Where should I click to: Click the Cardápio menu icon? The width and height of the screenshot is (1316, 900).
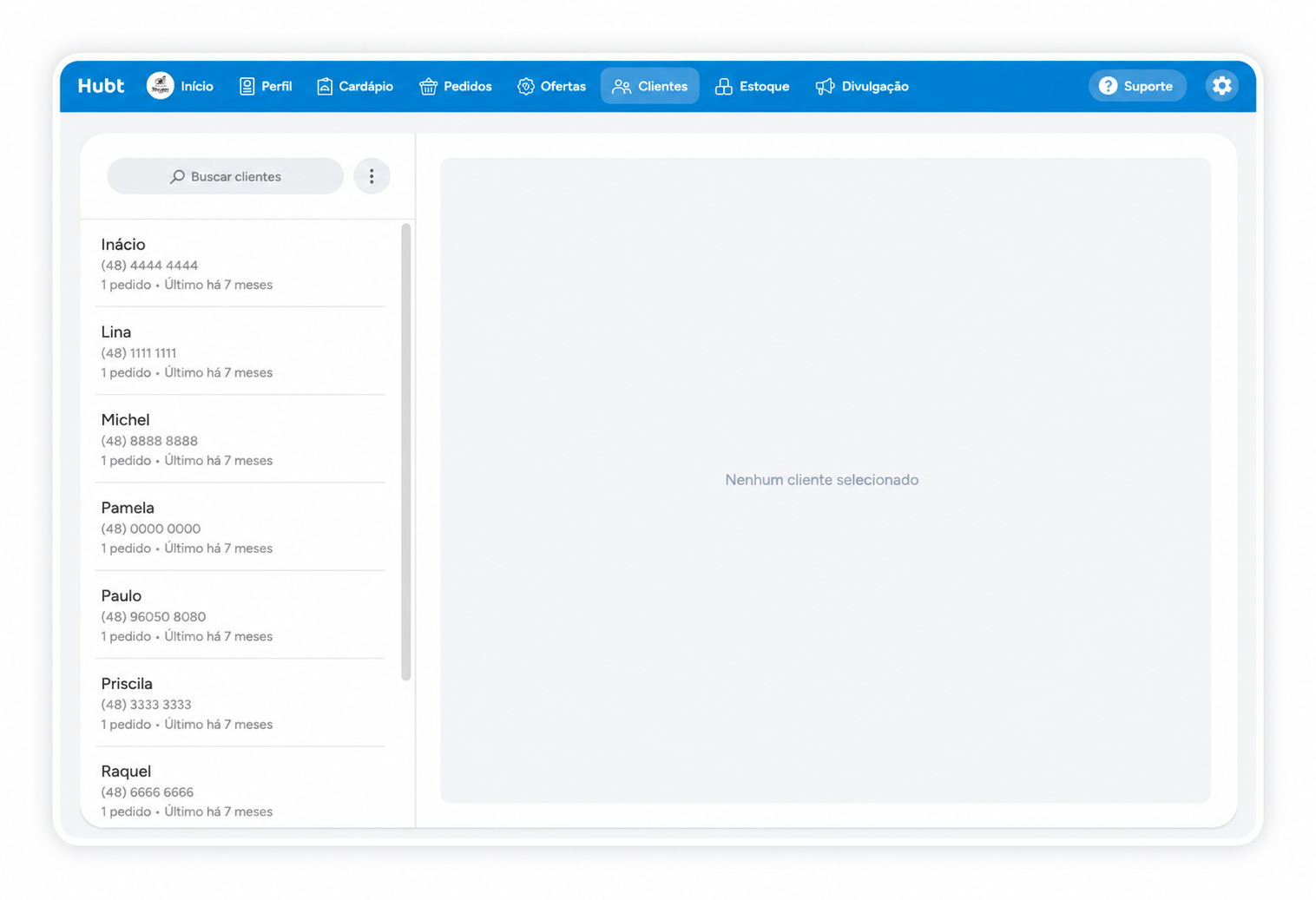coord(325,86)
